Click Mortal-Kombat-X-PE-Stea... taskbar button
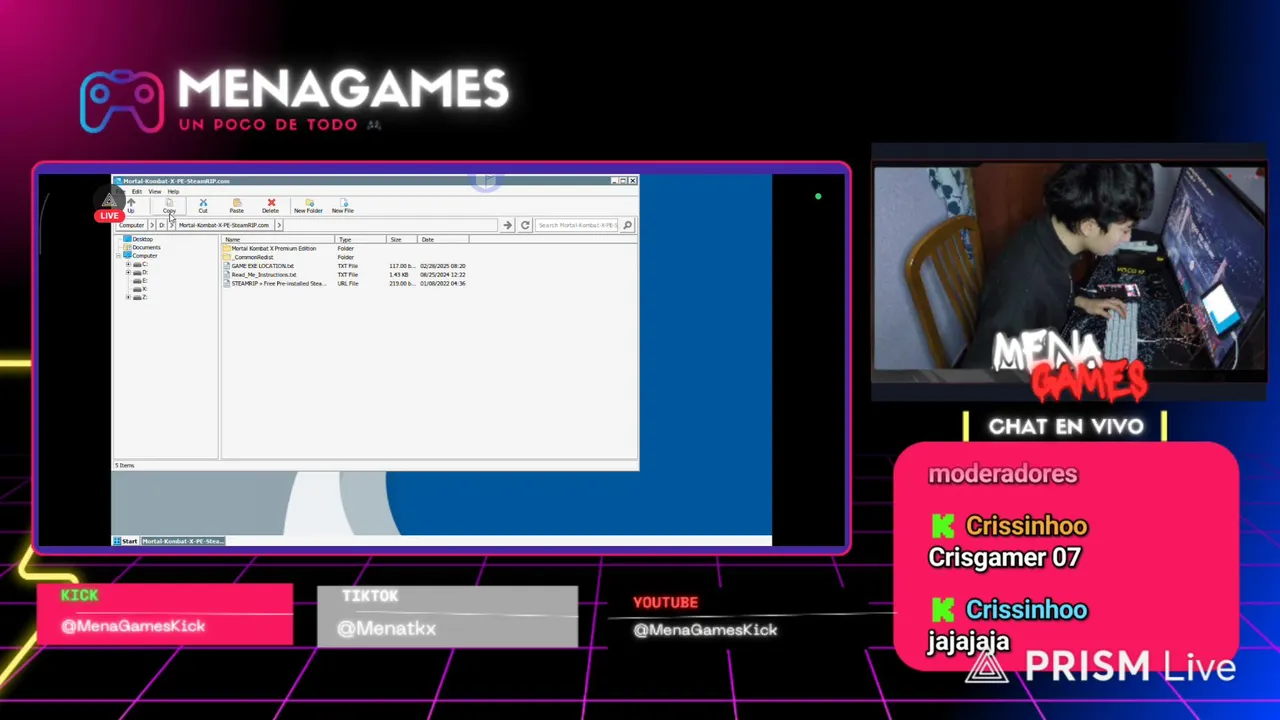 pyautogui.click(x=182, y=541)
